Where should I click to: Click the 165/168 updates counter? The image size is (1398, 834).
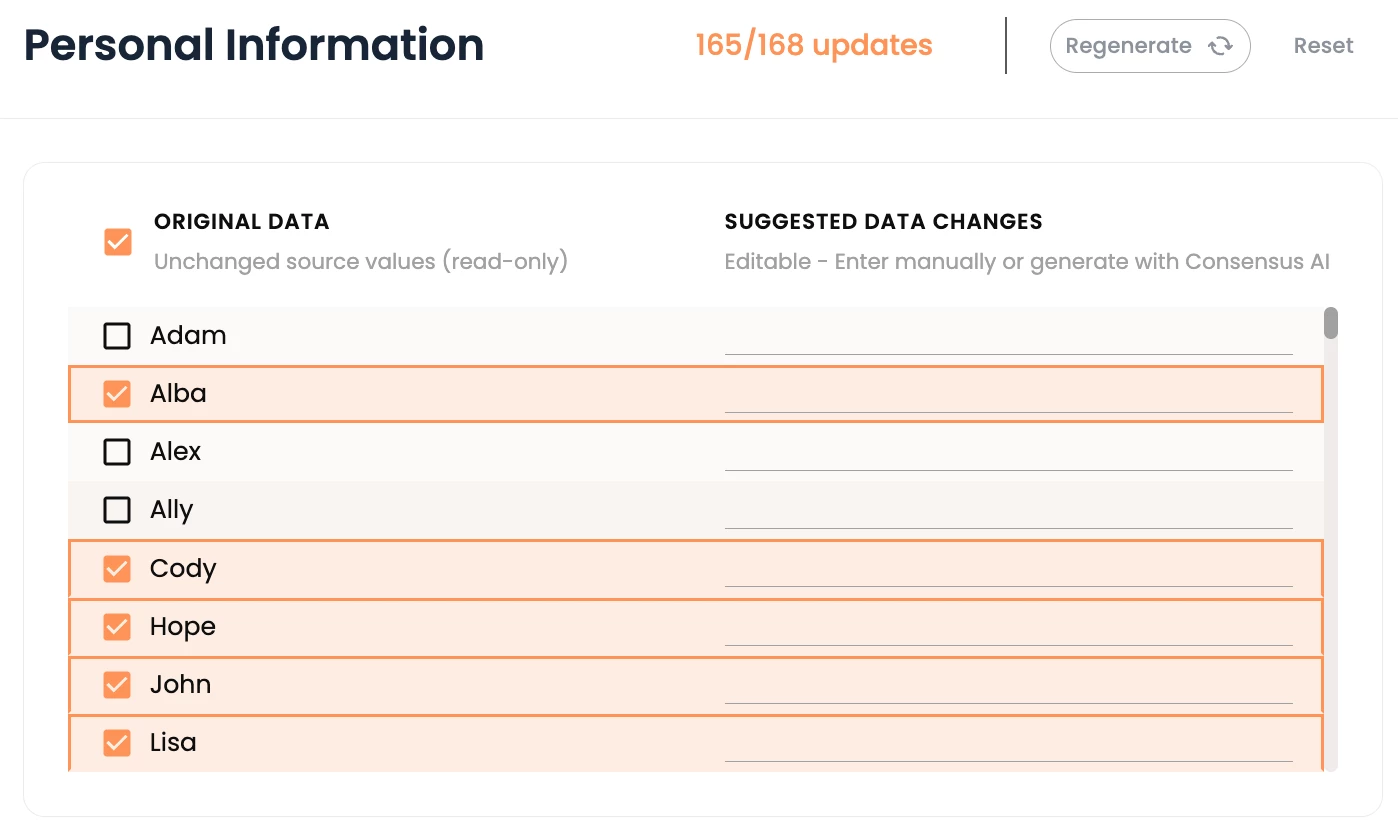(813, 46)
